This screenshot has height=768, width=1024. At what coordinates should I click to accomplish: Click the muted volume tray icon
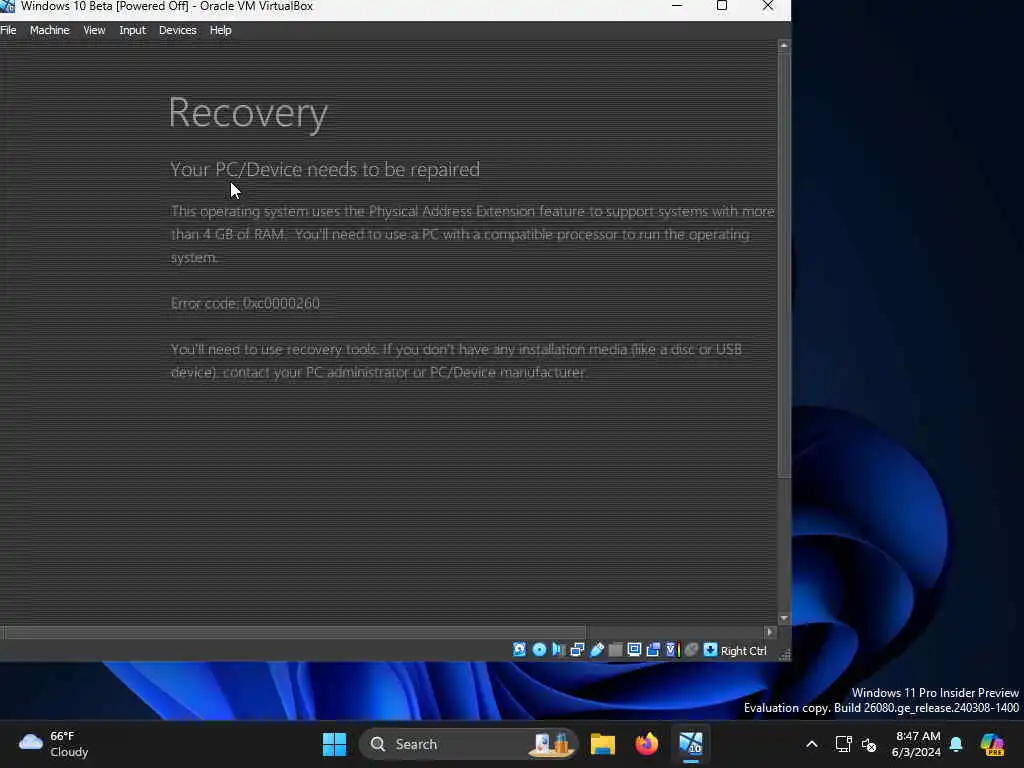point(869,744)
